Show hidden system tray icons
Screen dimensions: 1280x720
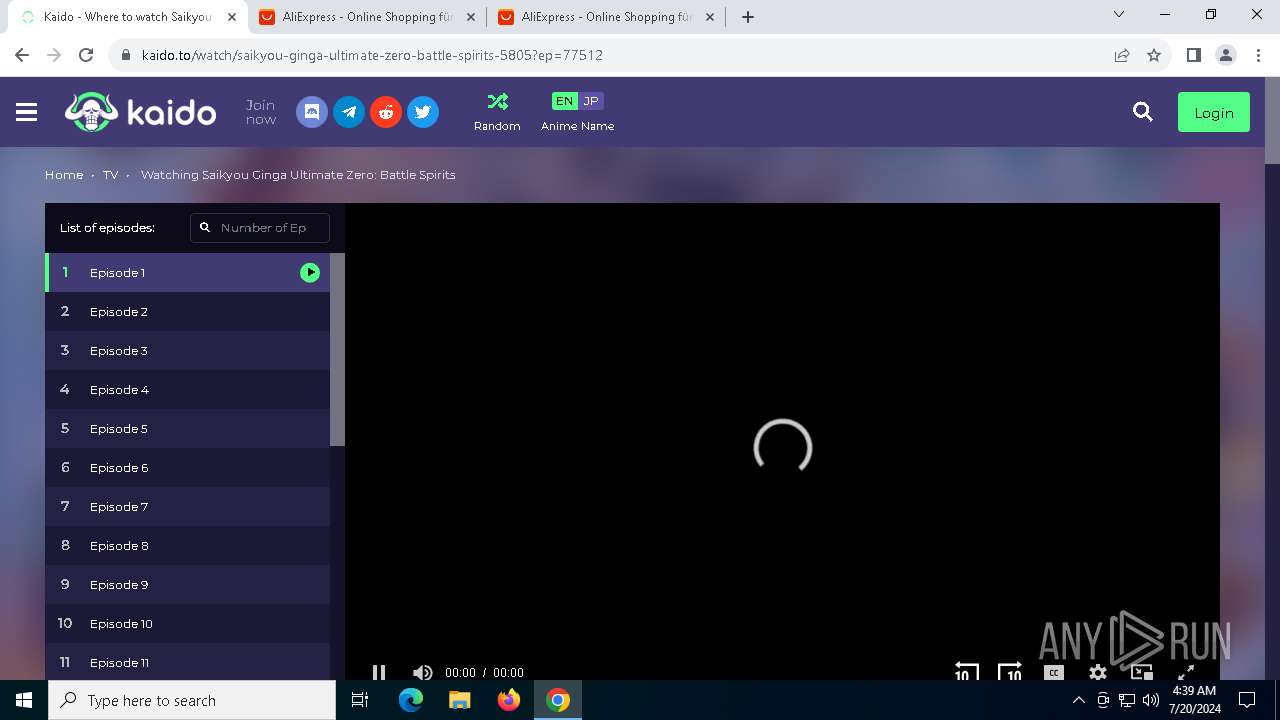1078,700
